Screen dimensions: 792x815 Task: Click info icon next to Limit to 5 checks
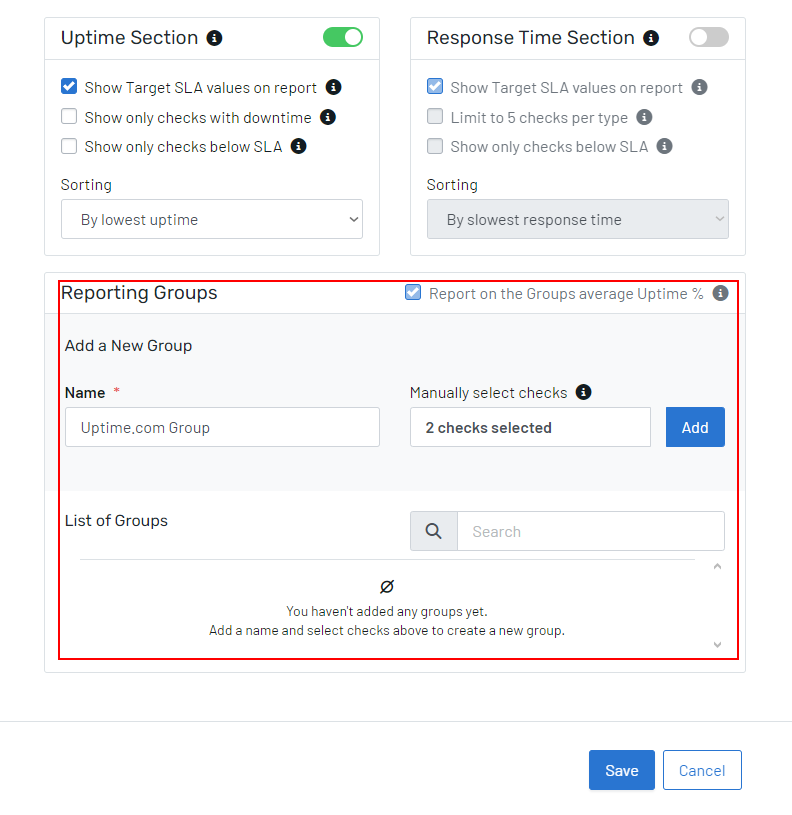(x=644, y=116)
